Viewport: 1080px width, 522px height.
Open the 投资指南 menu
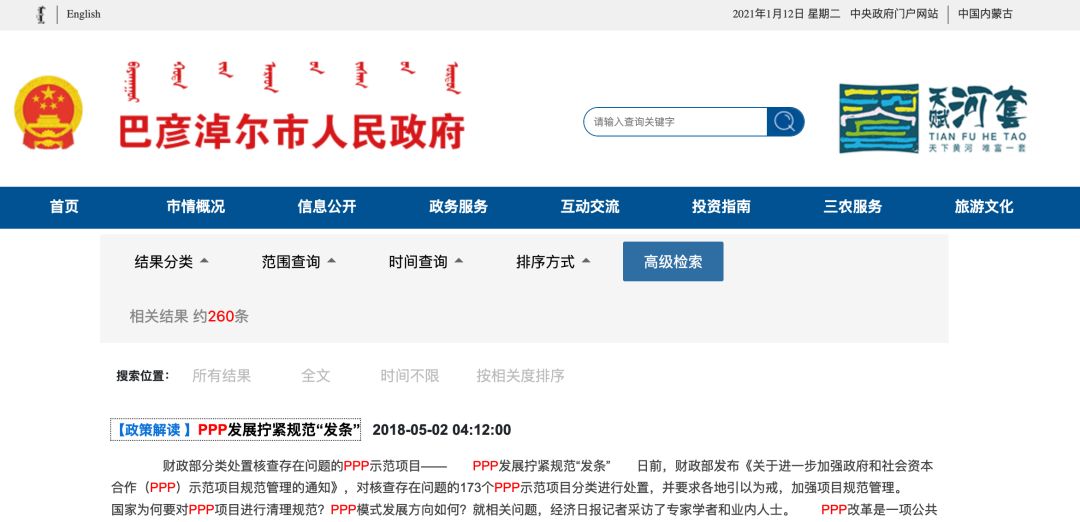(721, 207)
